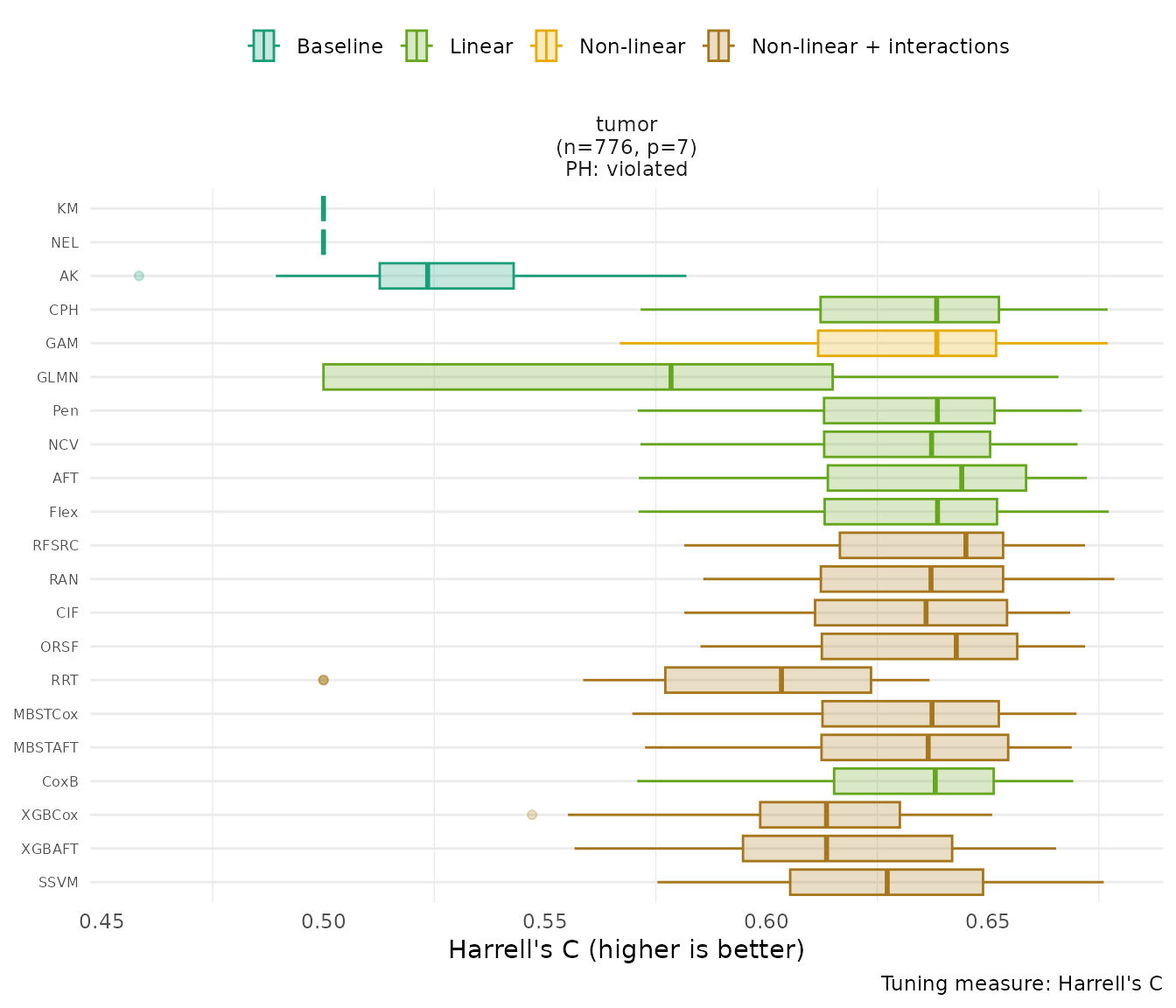The height and width of the screenshot is (1008, 1176).
Task: Click the NEL median marker
Action: [x=324, y=242]
